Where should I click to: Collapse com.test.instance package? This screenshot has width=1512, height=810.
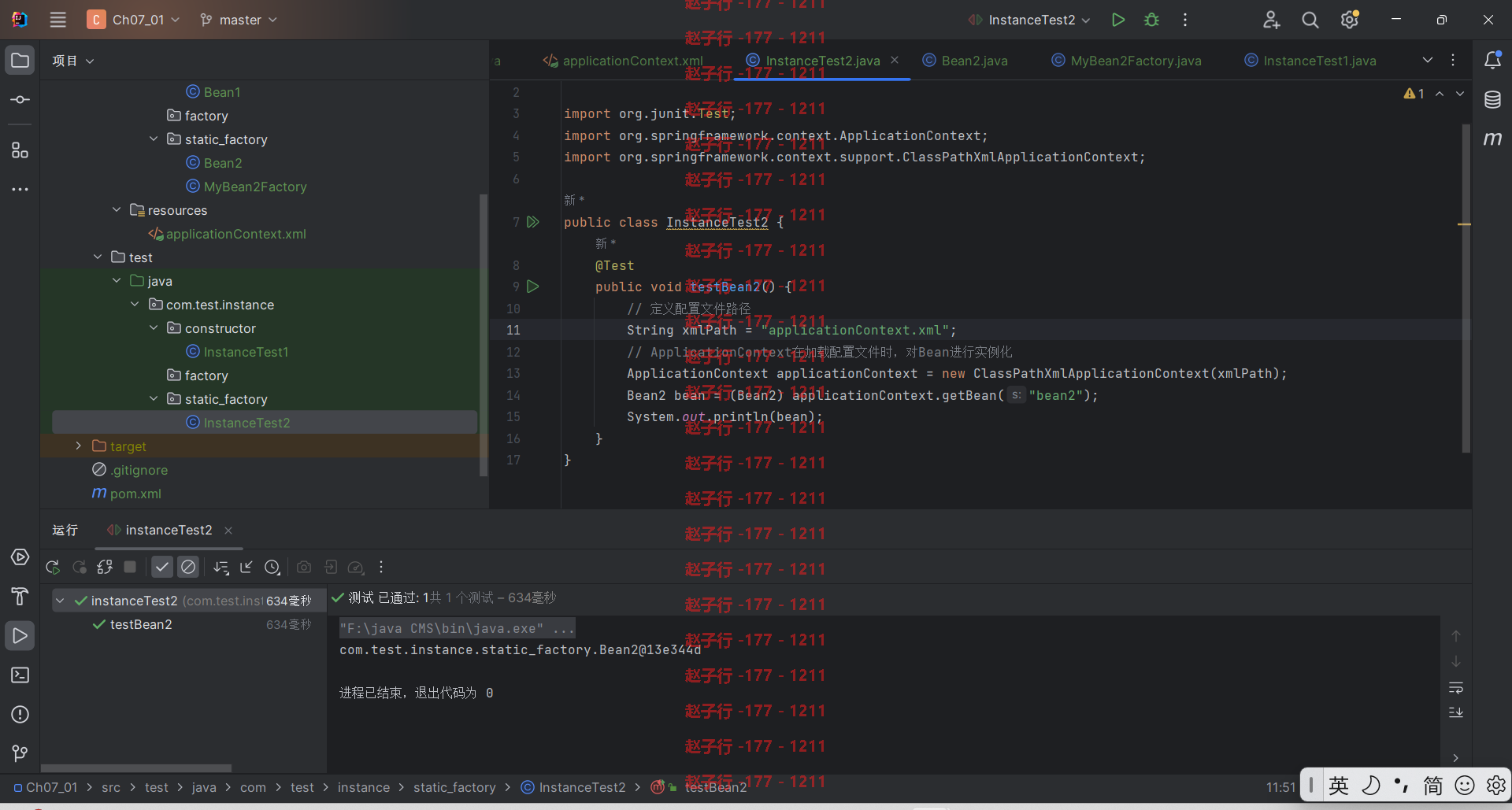click(135, 304)
